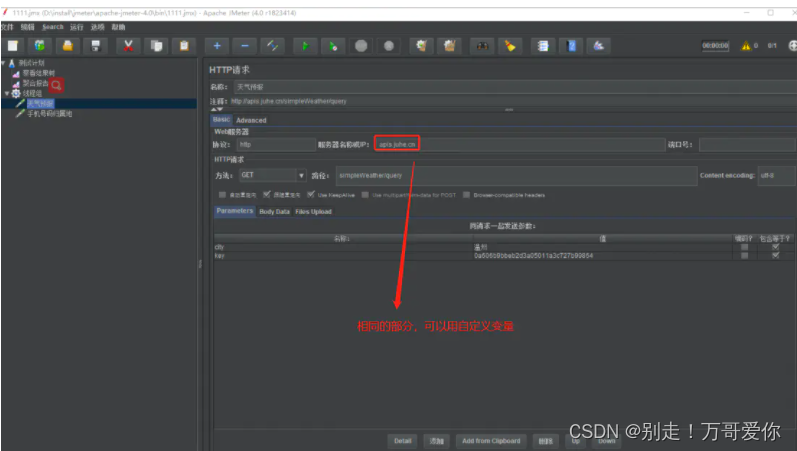The width and height of the screenshot is (797, 451).
Task: Create a new test plan via toolbar
Action: (x=13, y=46)
